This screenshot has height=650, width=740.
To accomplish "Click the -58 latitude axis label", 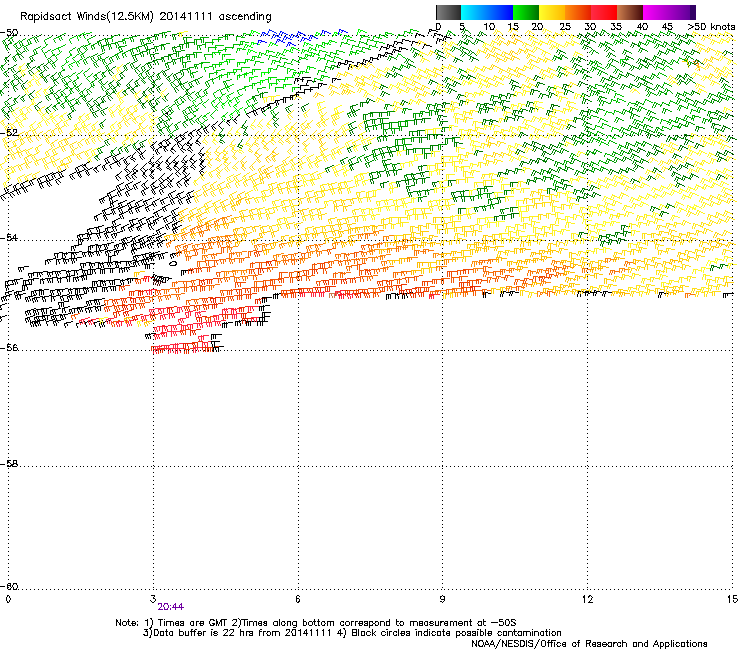I will tap(9, 464).
